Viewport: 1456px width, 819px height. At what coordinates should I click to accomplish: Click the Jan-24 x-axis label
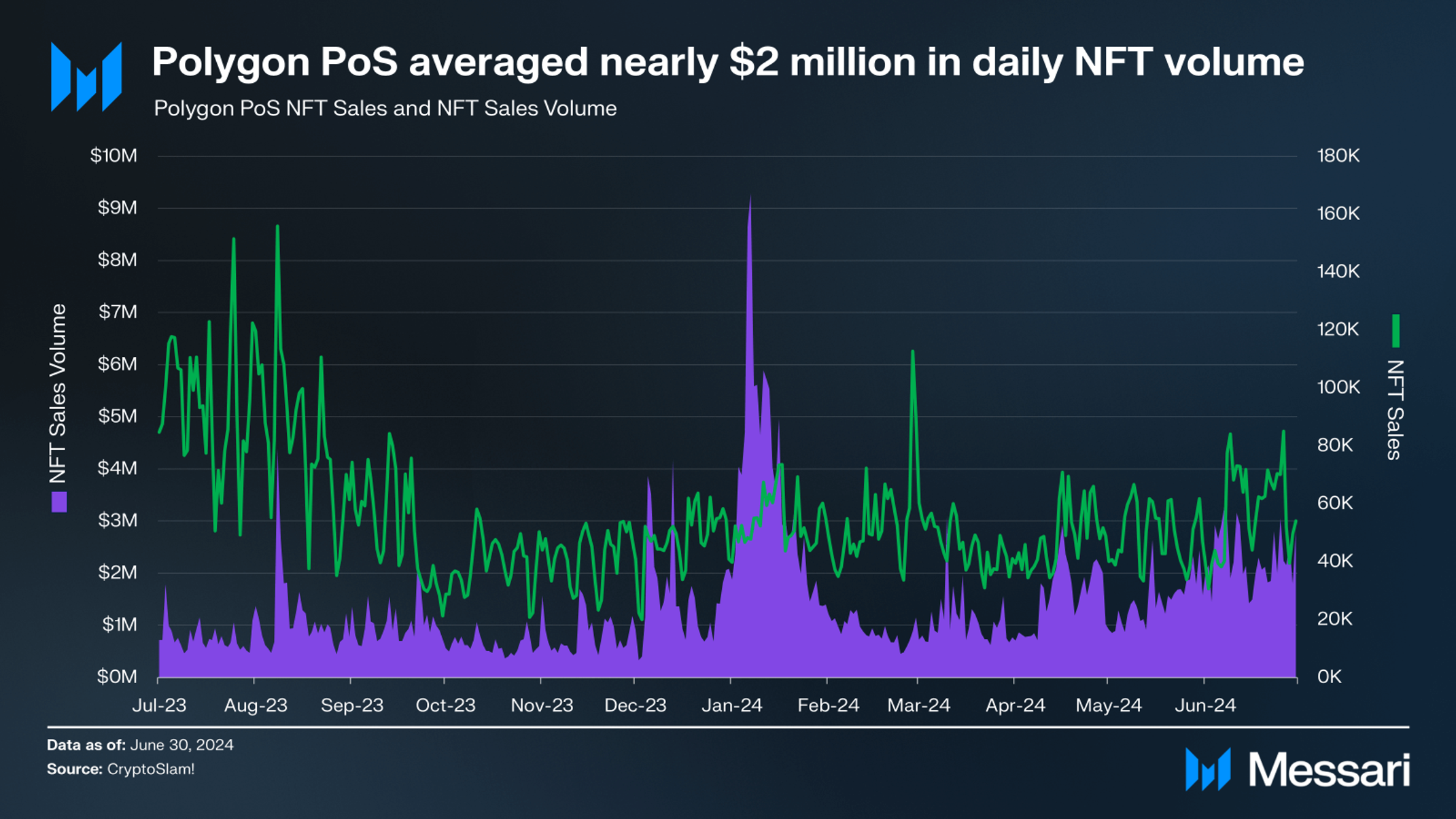731,705
